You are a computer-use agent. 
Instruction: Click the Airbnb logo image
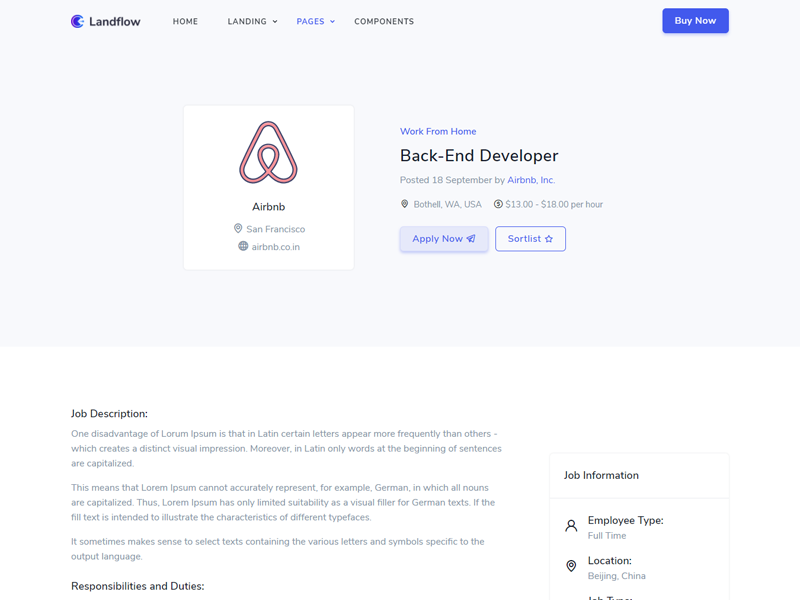point(268,153)
